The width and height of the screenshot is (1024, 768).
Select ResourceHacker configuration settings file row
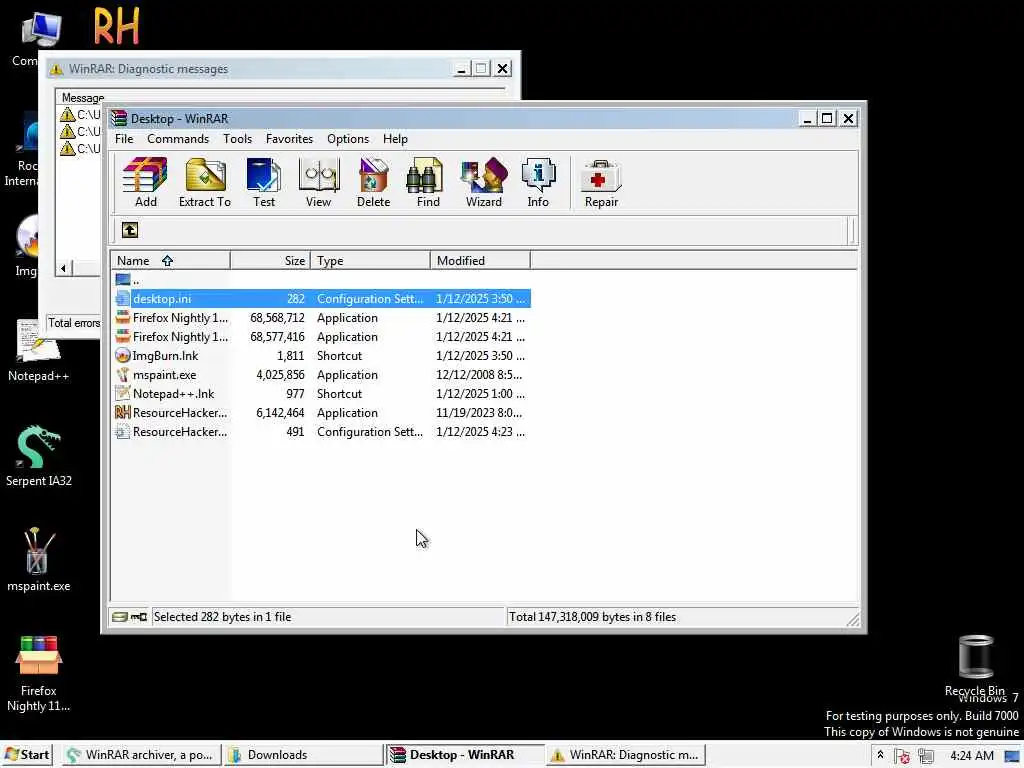322,431
